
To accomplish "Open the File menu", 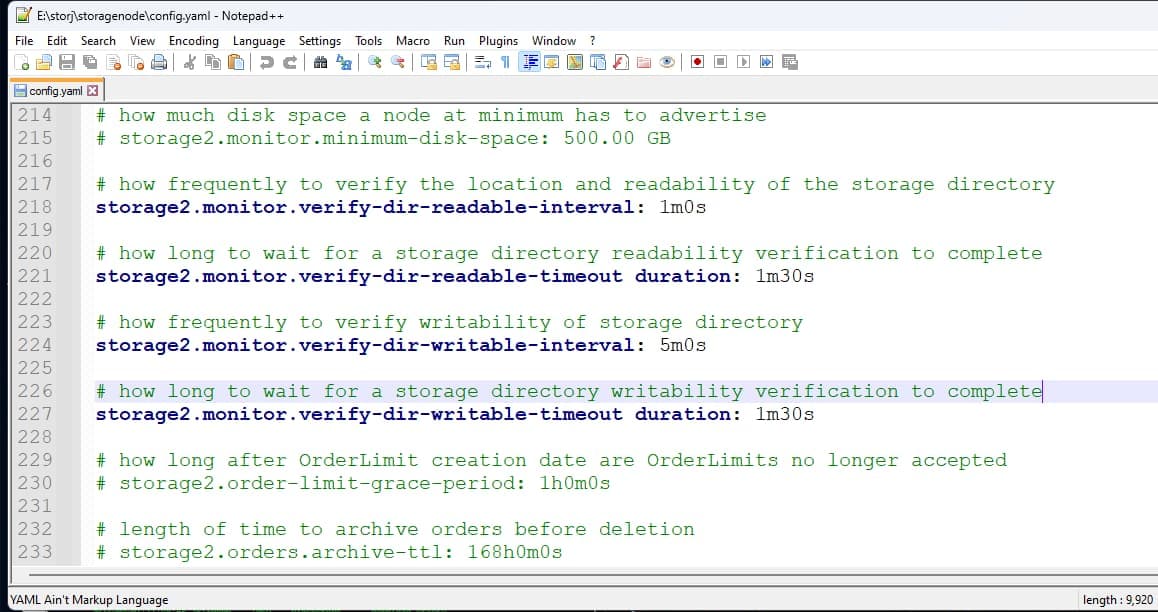I will click(24, 41).
